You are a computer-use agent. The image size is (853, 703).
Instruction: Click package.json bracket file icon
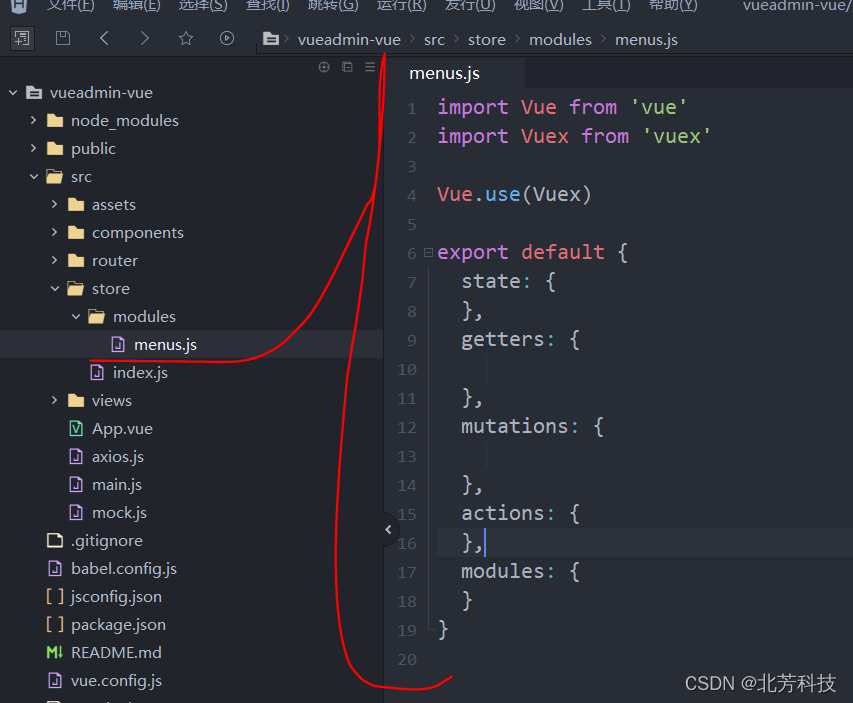click(54, 625)
